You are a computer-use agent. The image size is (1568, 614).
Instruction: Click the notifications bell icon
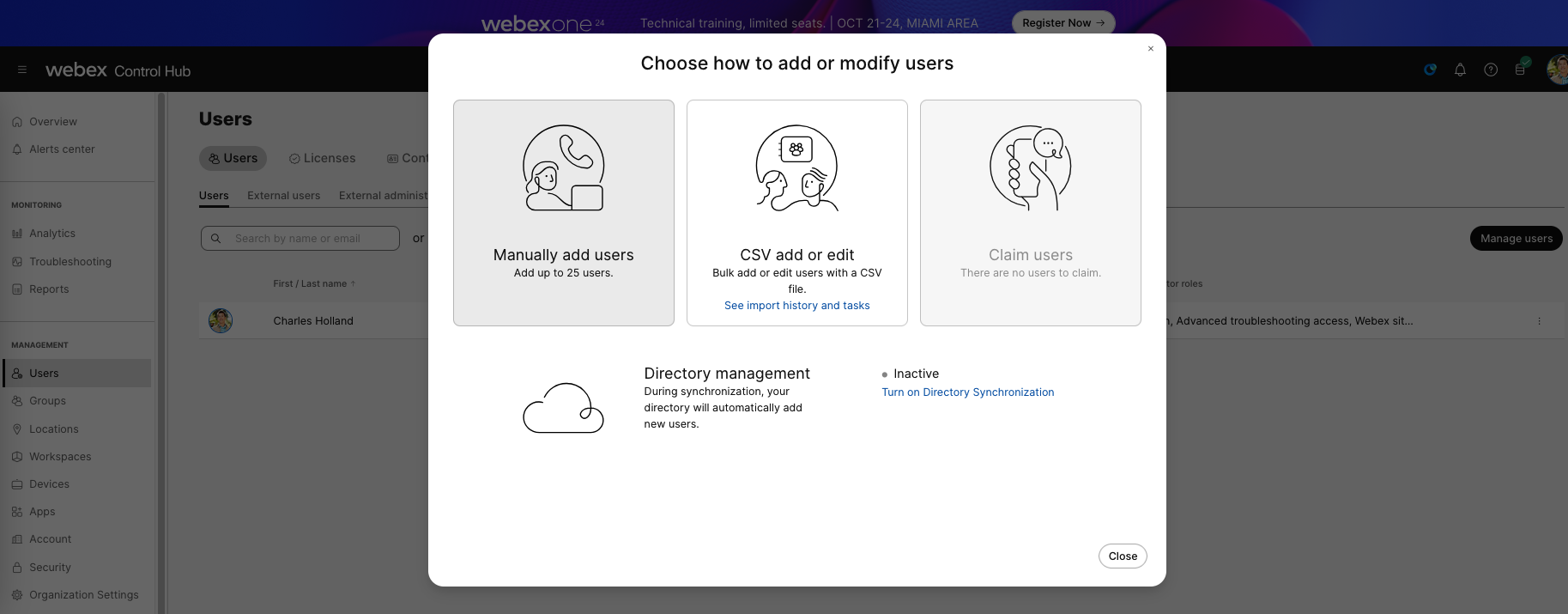1460,70
